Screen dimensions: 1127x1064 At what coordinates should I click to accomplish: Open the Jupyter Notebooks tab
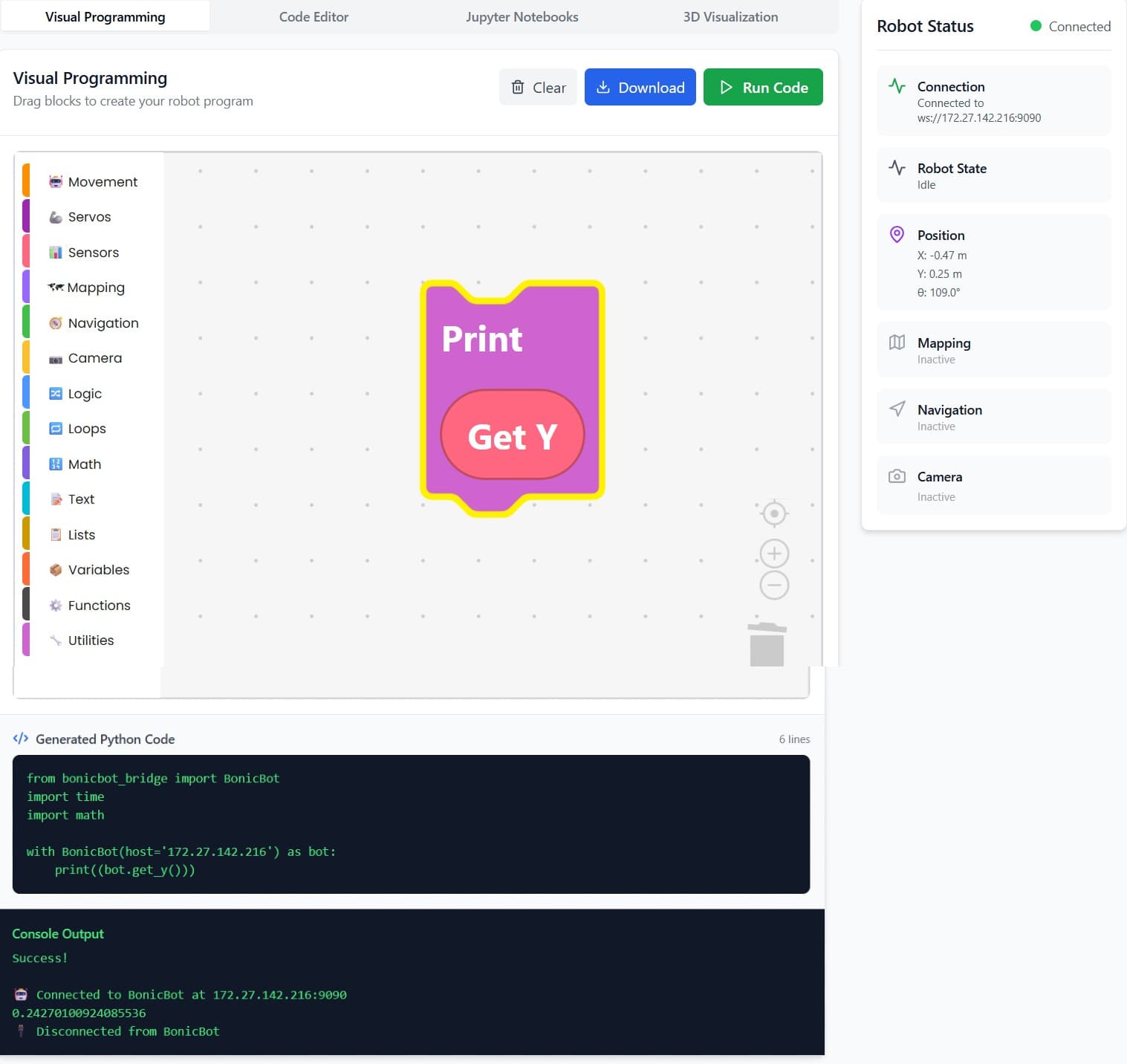[522, 17]
